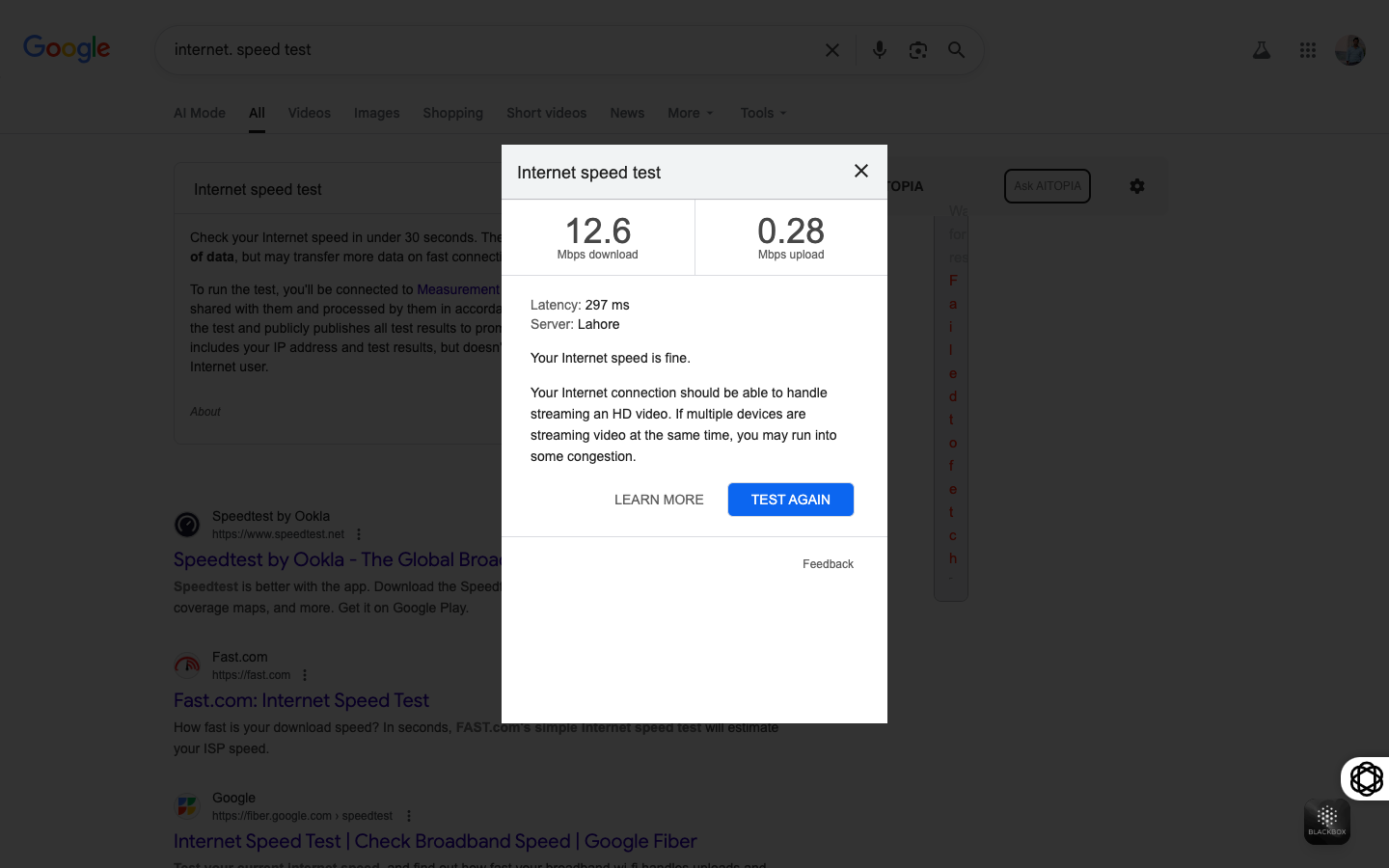Screen dimensions: 1389x868
Task: Click the TEST AGAIN button
Action: tap(790, 500)
